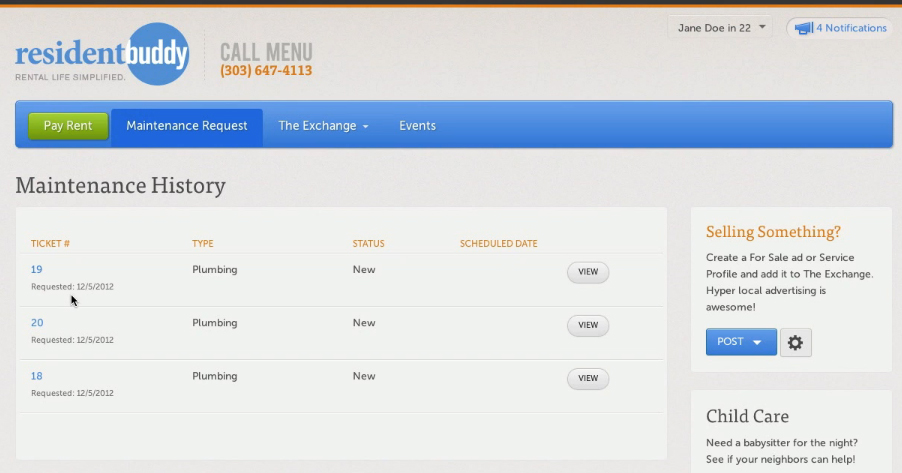Select the Maintenance Request tab
The height and width of the screenshot is (473, 902).
187,126
